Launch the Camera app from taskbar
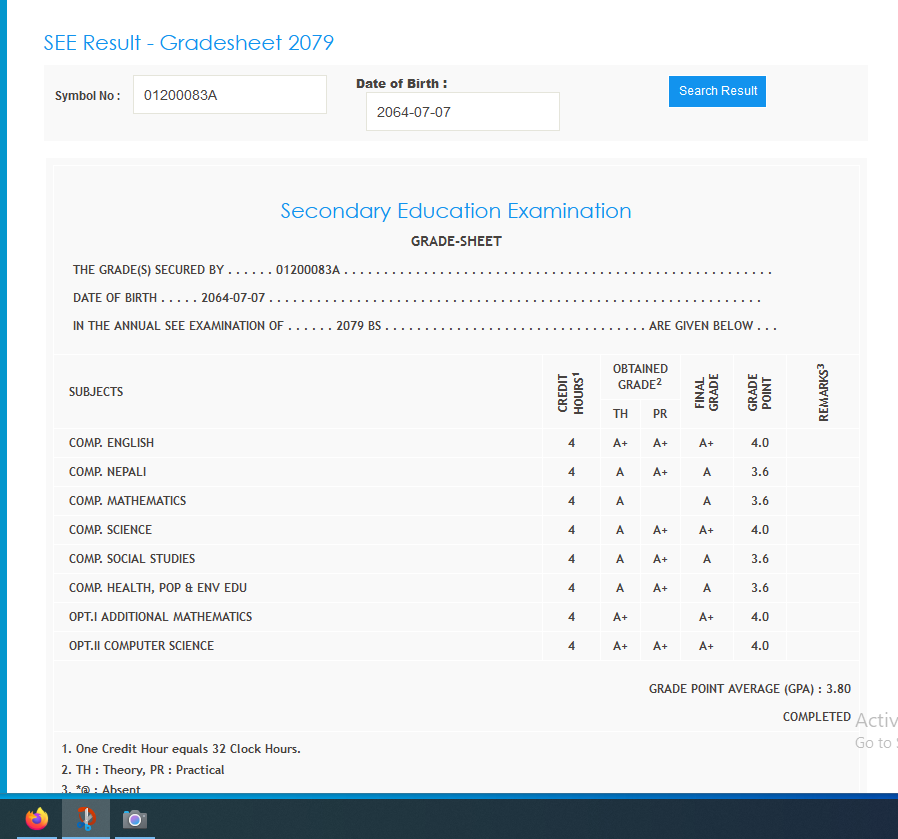Screen dimensions: 898x839 point(135,819)
